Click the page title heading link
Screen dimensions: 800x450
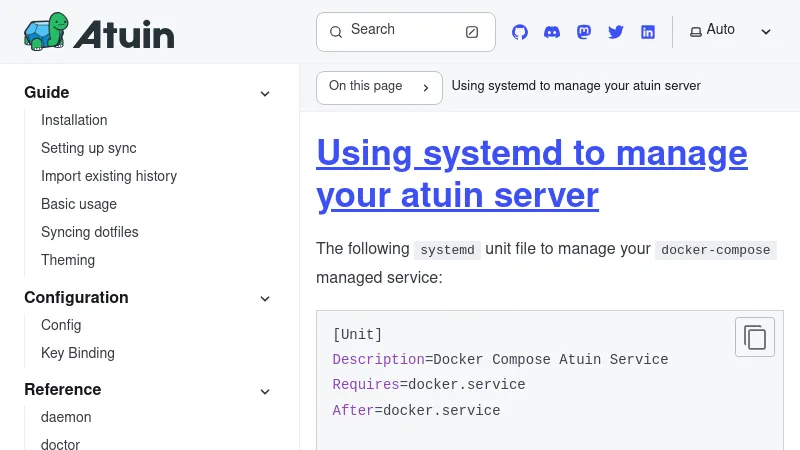(531, 174)
